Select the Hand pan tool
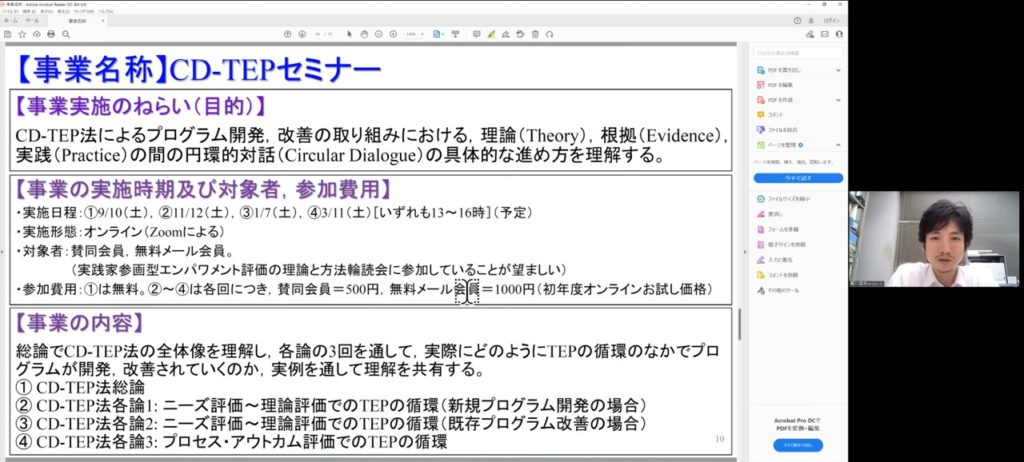Image resolution: width=1024 pixels, height=462 pixels. (363, 33)
